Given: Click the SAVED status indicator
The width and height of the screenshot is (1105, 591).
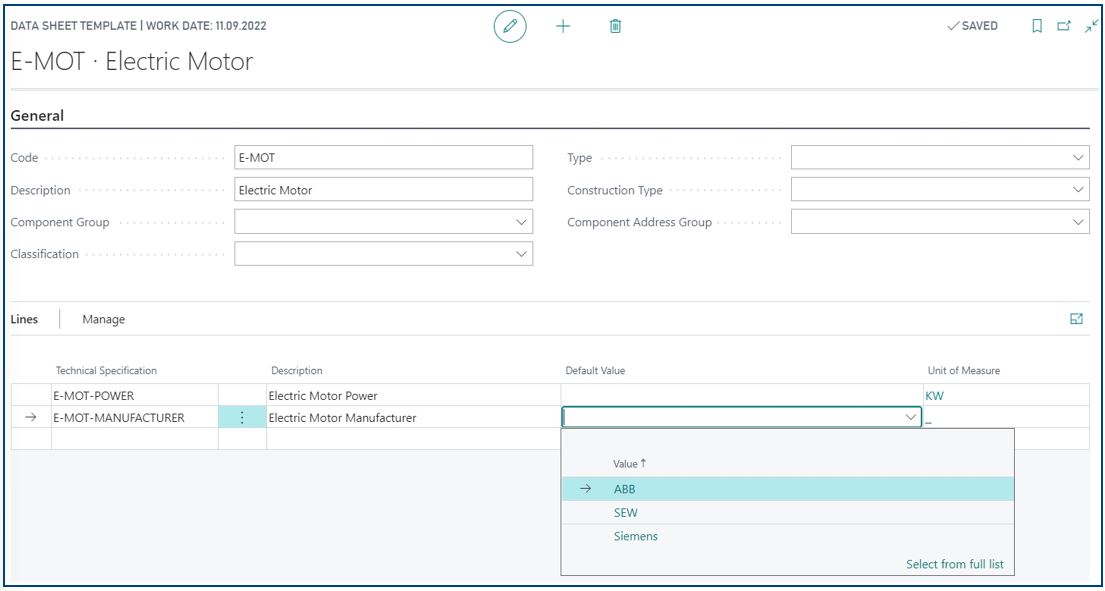Looking at the screenshot, I should pos(973,26).
